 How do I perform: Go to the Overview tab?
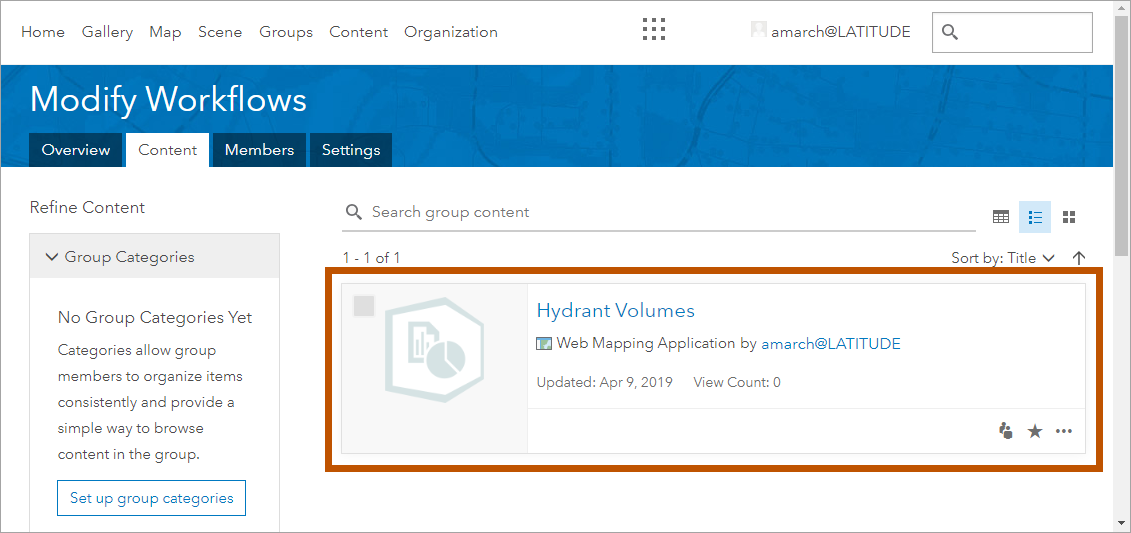click(76, 150)
